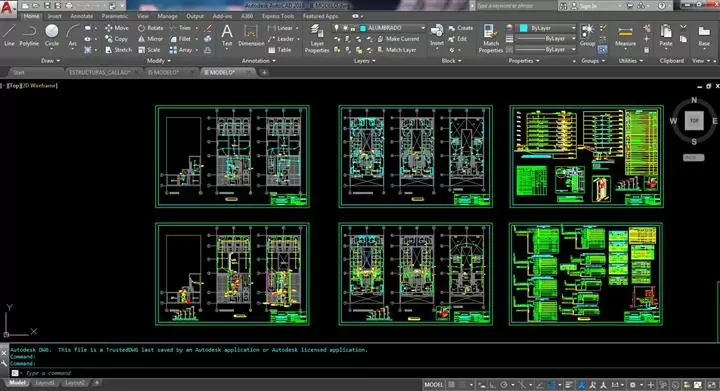
Task: Toggle grid display in status bar
Action: click(x=451, y=385)
